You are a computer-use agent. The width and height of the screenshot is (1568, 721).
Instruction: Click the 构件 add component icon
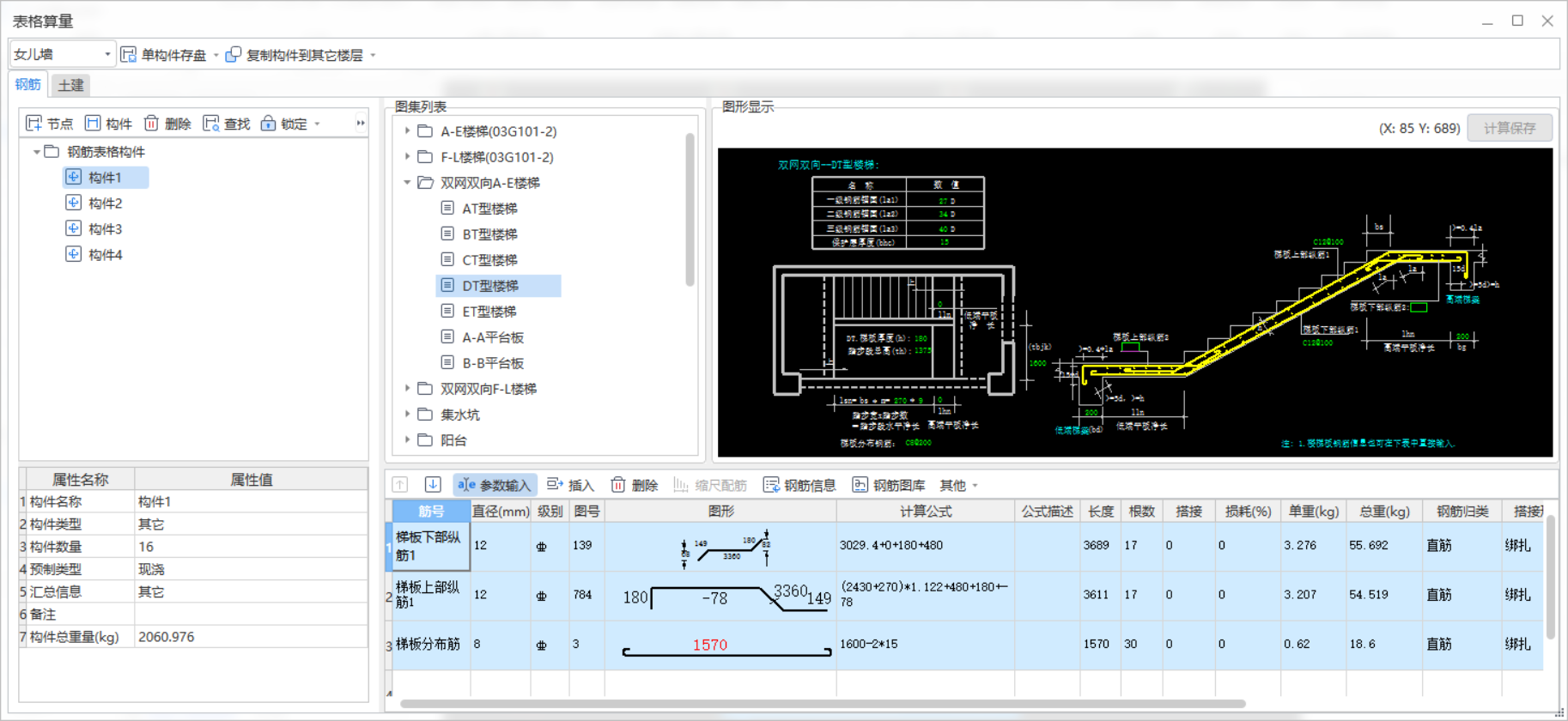pyautogui.click(x=93, y=124)
